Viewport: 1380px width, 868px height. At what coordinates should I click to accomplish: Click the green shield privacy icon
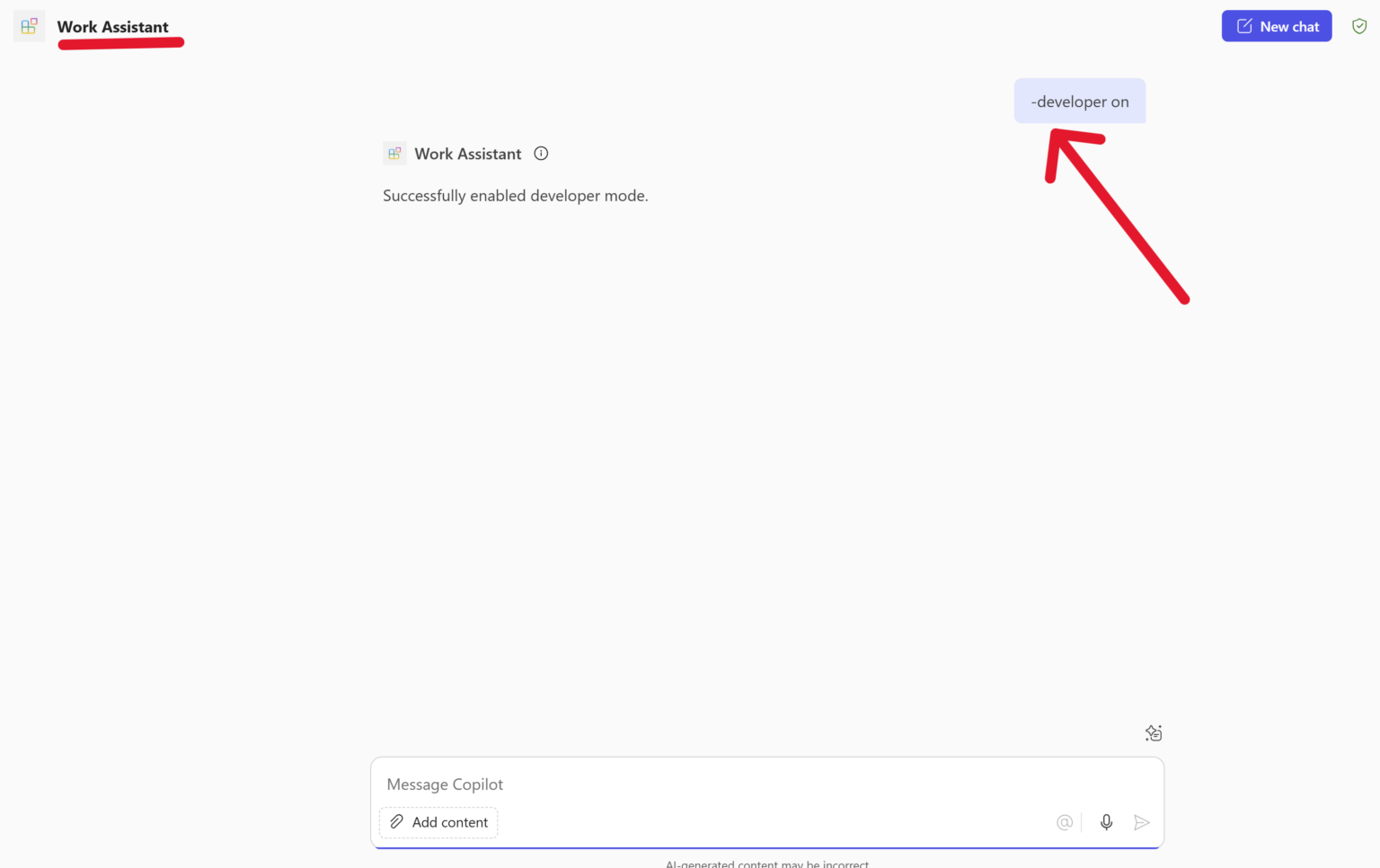1359,26
